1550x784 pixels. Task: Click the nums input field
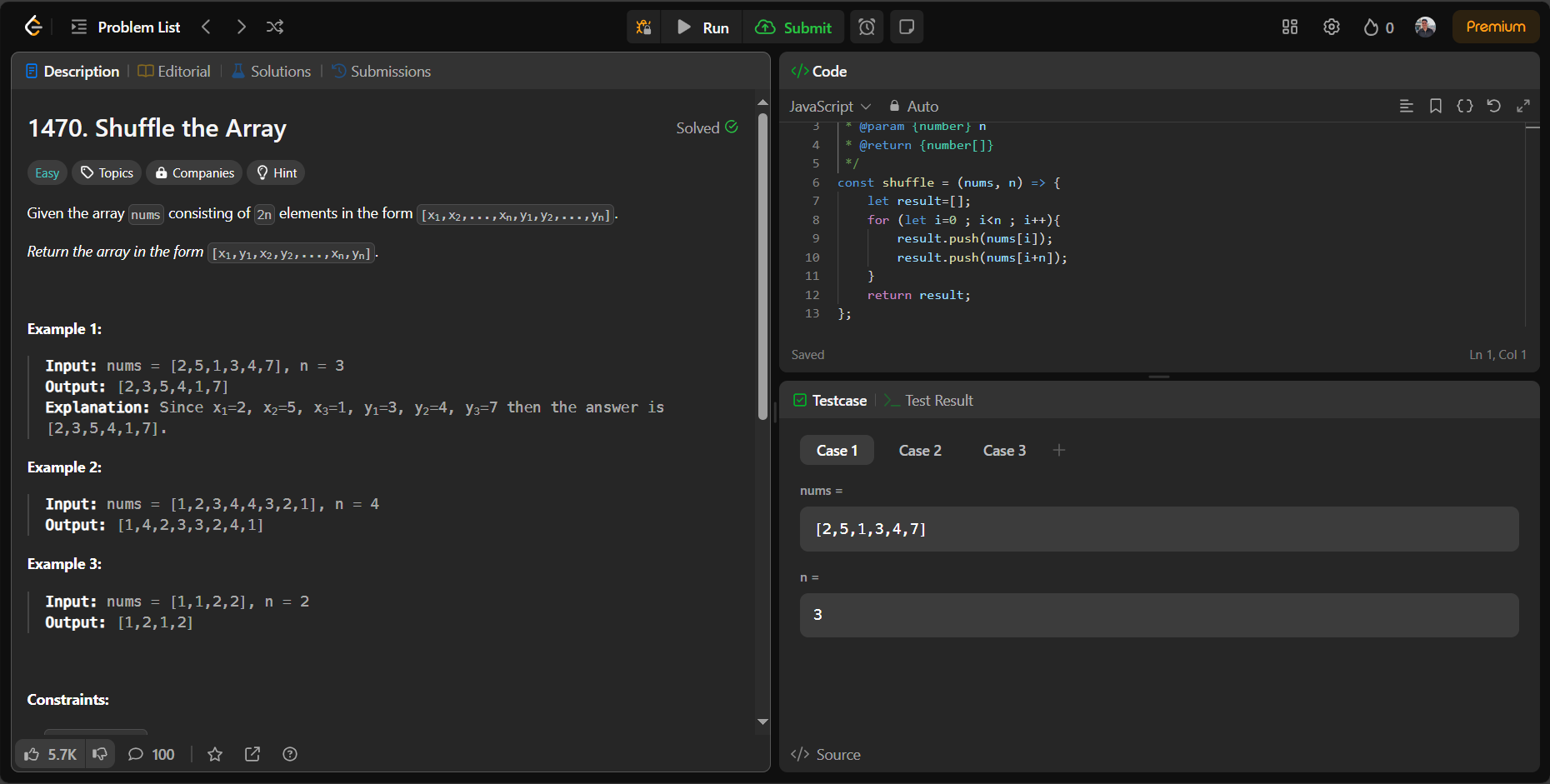click(1158, 529)
